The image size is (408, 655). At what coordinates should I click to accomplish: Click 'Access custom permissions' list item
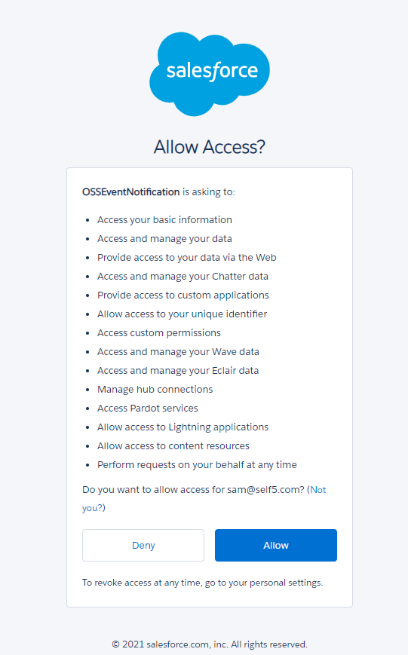[159, 333]
